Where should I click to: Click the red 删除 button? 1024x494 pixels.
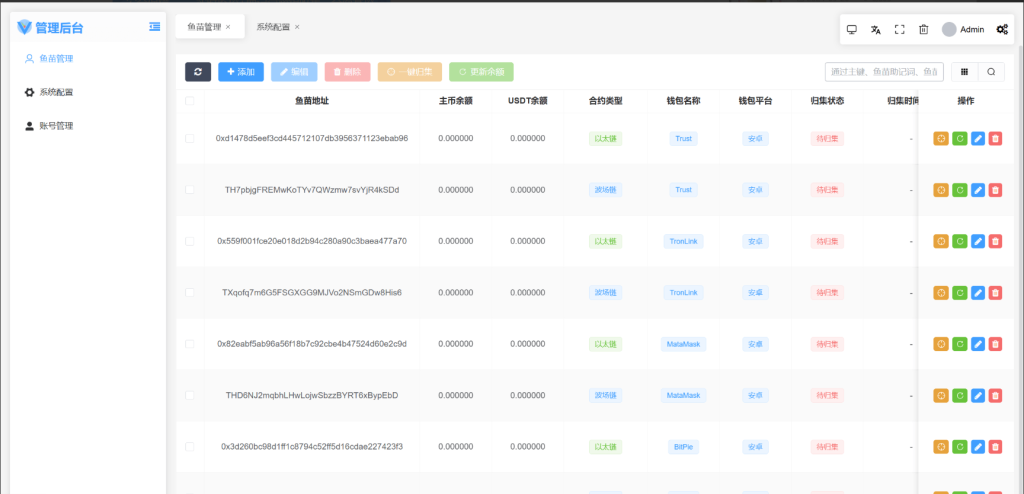tap(347, 72)
